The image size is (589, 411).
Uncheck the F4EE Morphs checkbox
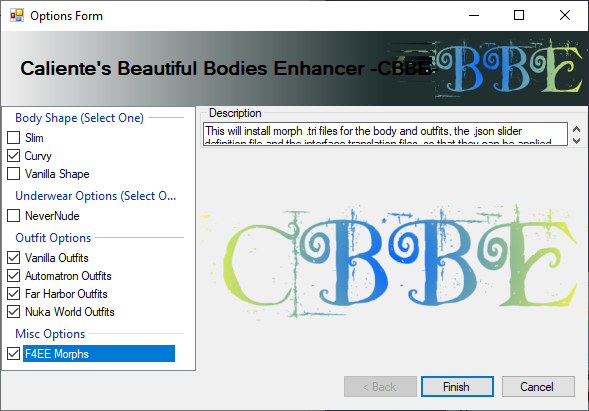click(x=14, y=354)
